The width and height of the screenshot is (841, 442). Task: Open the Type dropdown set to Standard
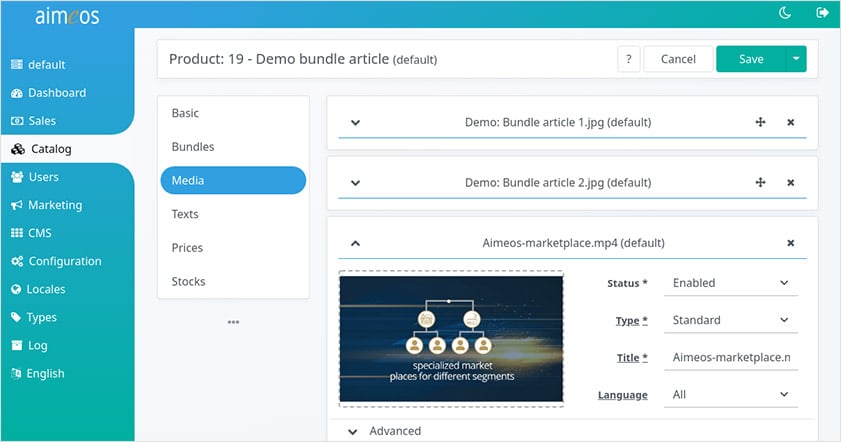pyautogui.click(x=731, y=320)
